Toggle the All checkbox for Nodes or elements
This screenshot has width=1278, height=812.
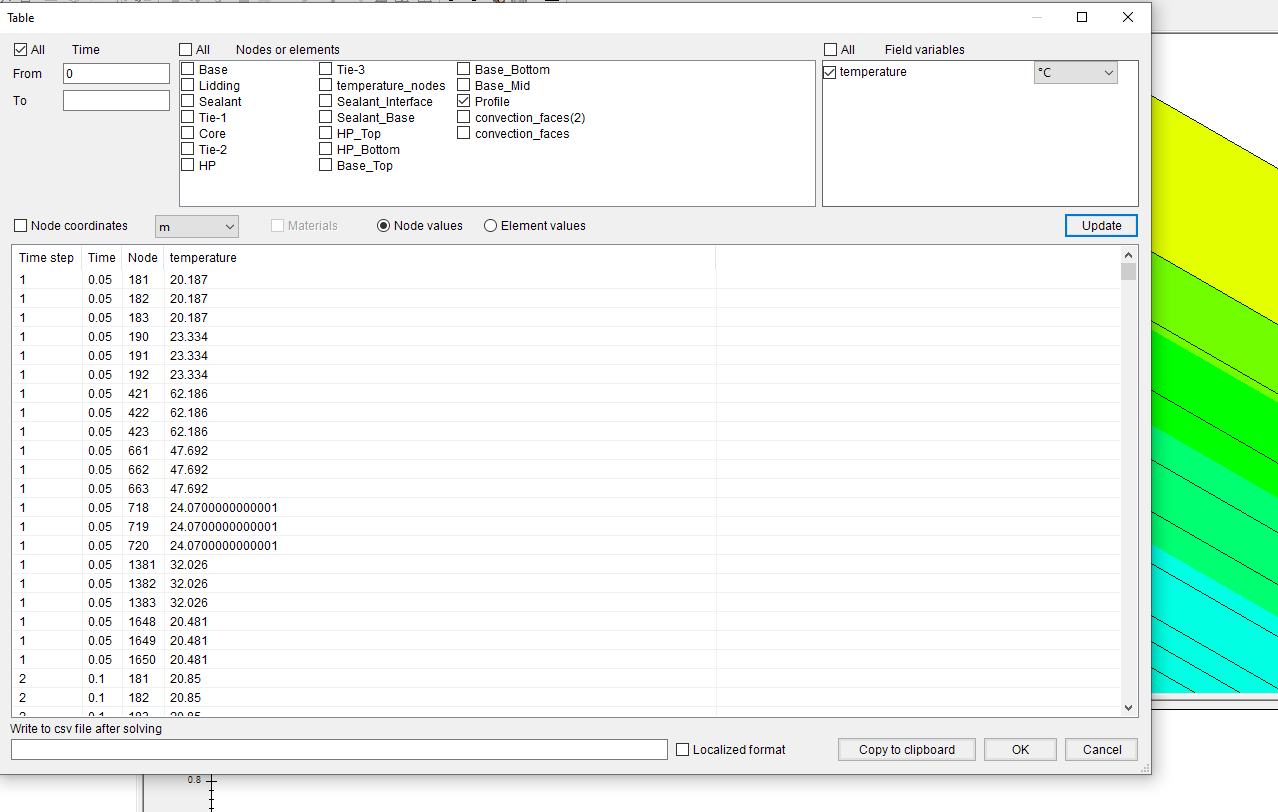(186, 49)
